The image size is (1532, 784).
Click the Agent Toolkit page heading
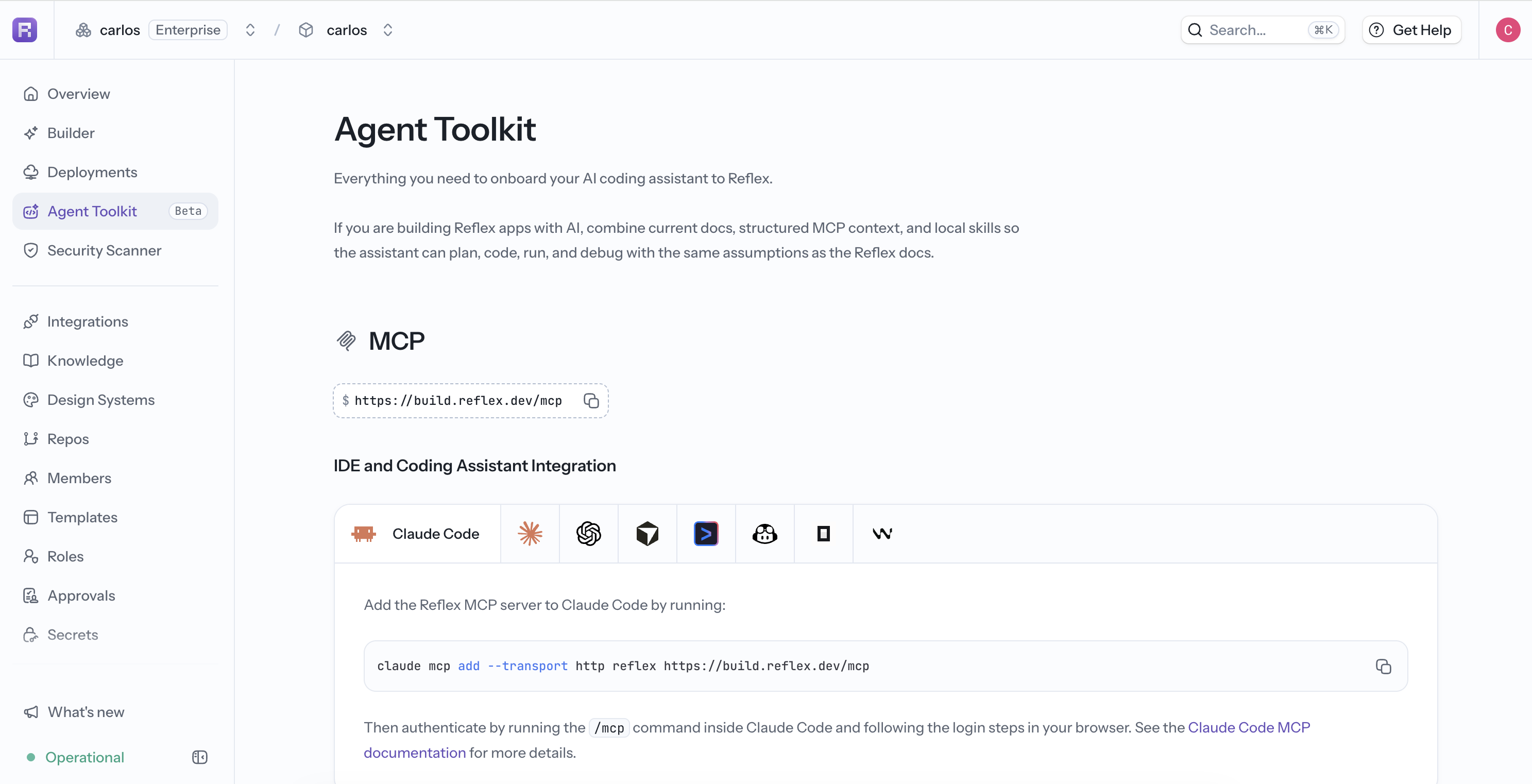[435, 129]
